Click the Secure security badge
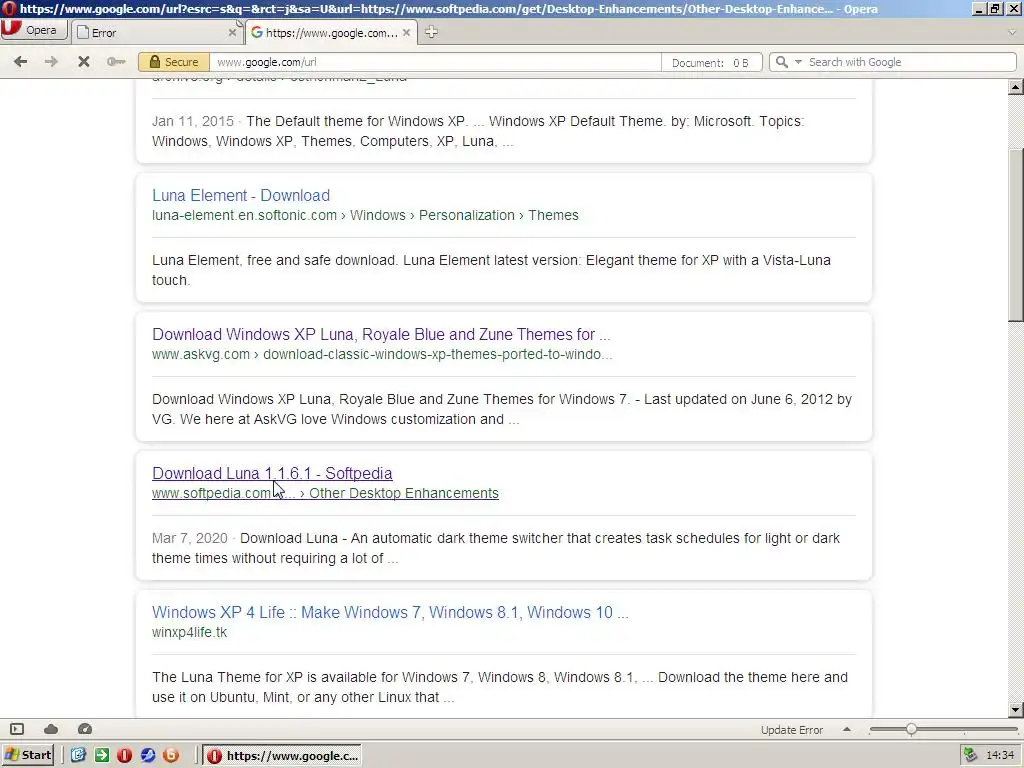The width and height of the screenshot is (1024, 768). point(174,62)
